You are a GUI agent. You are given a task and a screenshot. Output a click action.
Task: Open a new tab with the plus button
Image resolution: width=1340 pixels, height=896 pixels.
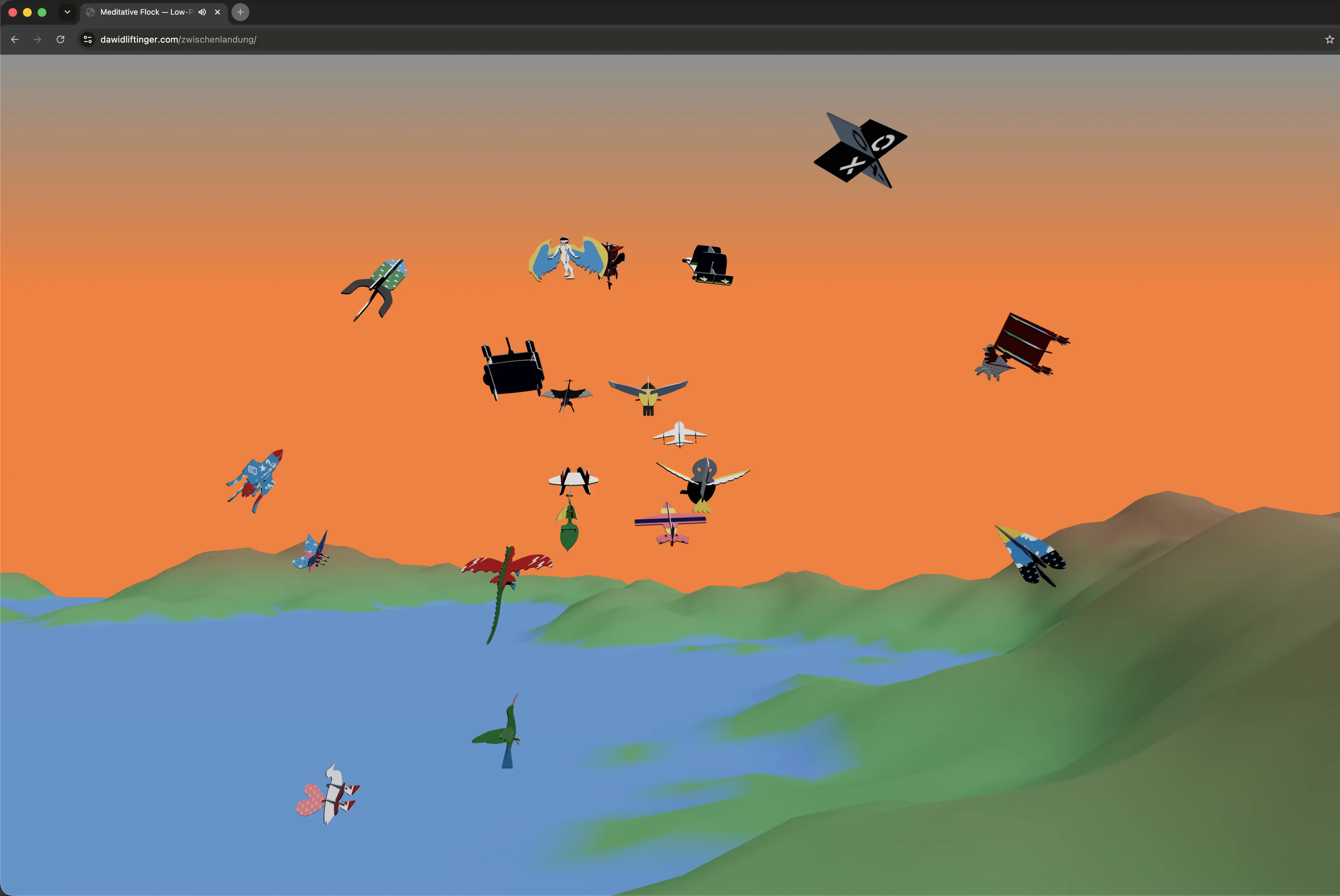click(x=241, y=12)
